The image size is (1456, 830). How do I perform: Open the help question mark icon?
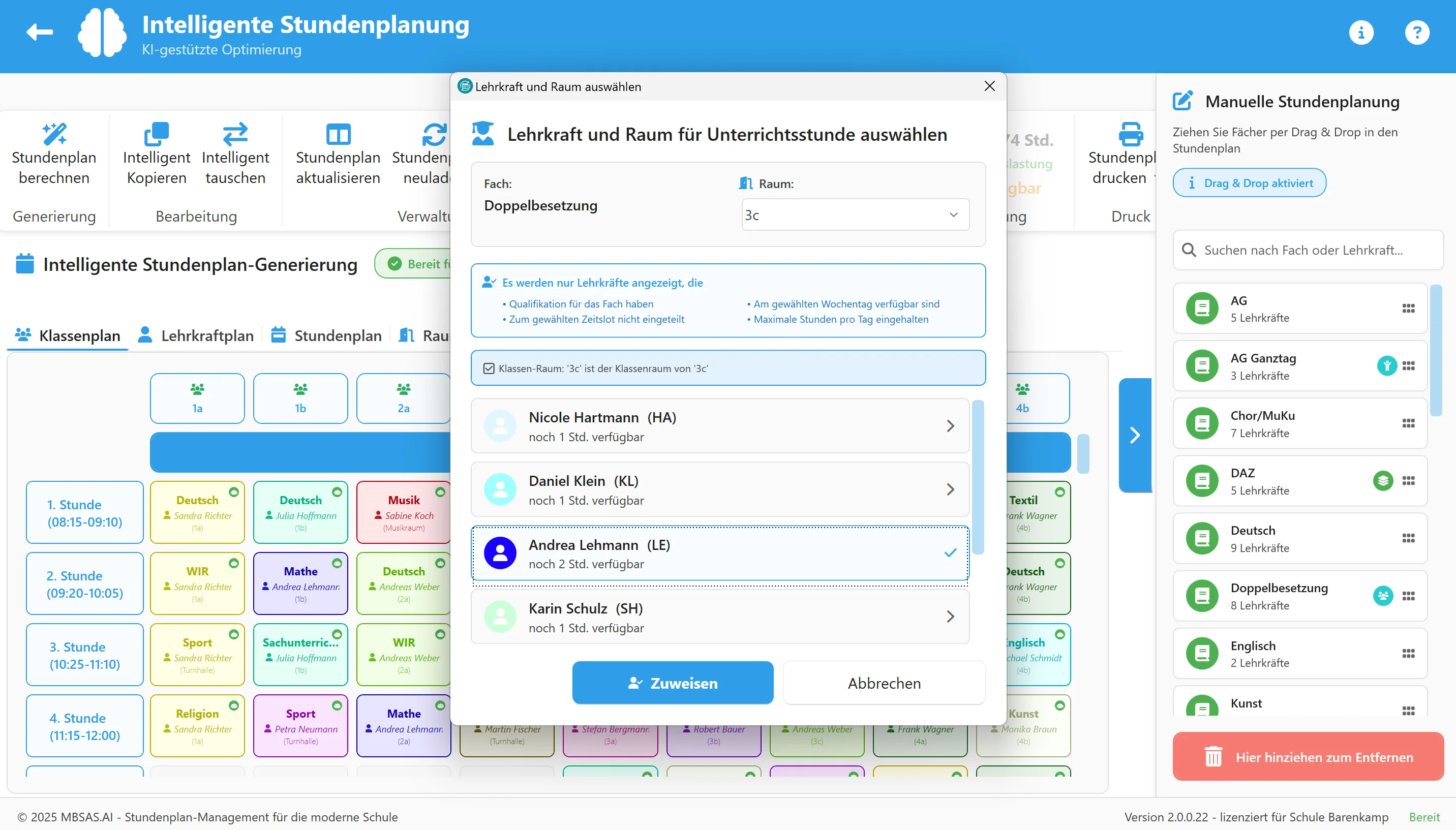pyautogui.click(x=1417, y=33)
